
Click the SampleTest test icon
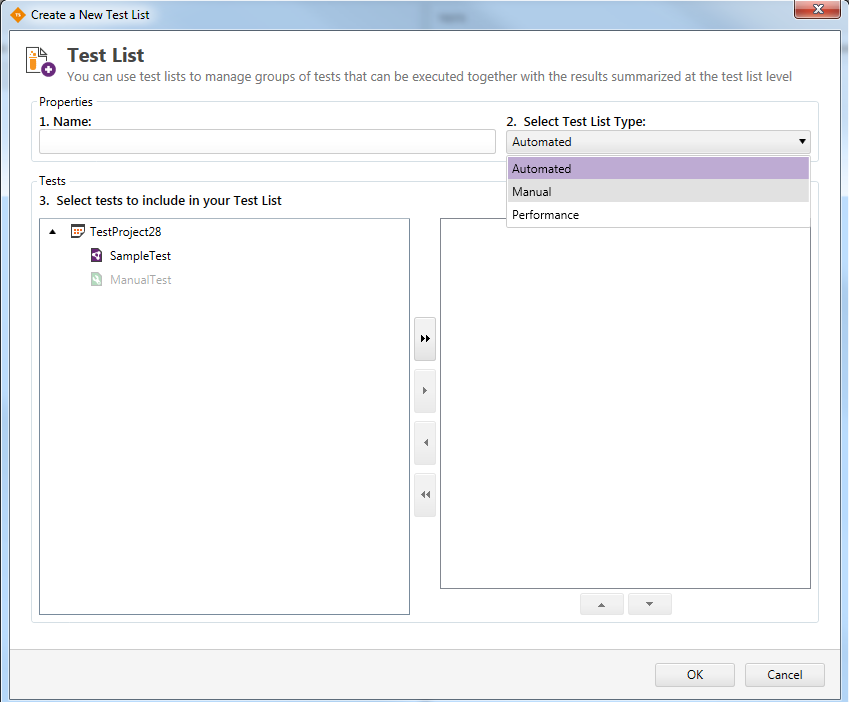96,256
